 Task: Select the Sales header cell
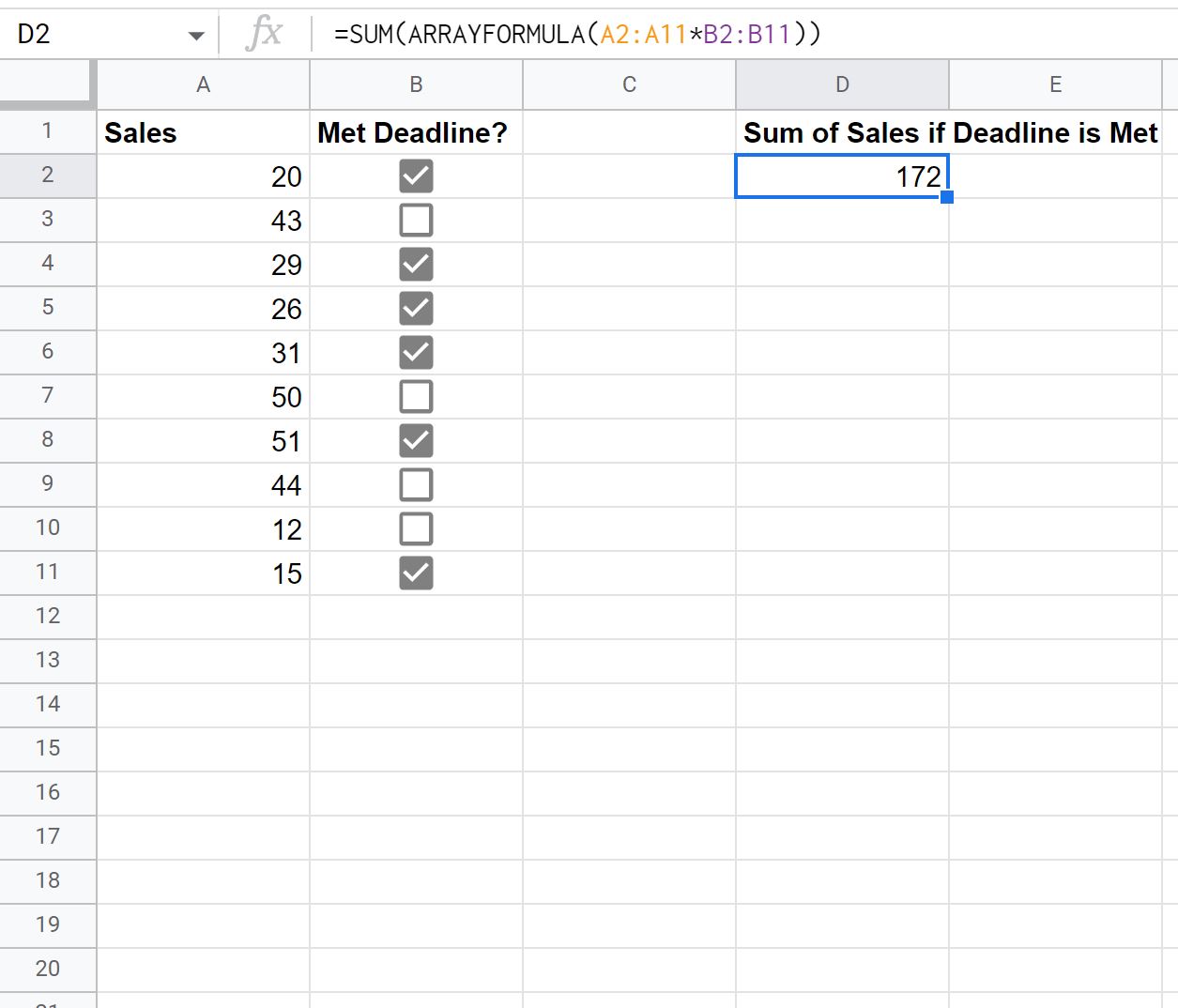[x=203, y=131]
